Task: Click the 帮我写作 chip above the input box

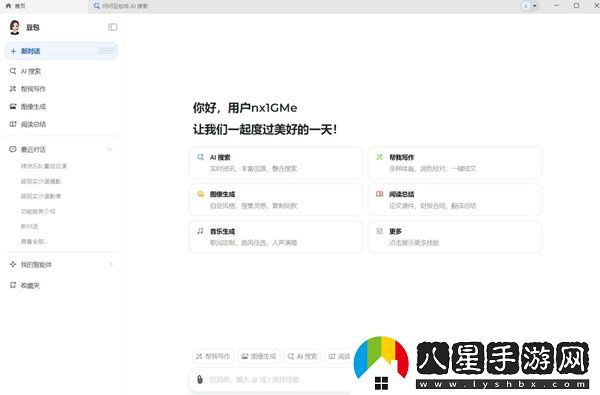Action: pos(213,356)
